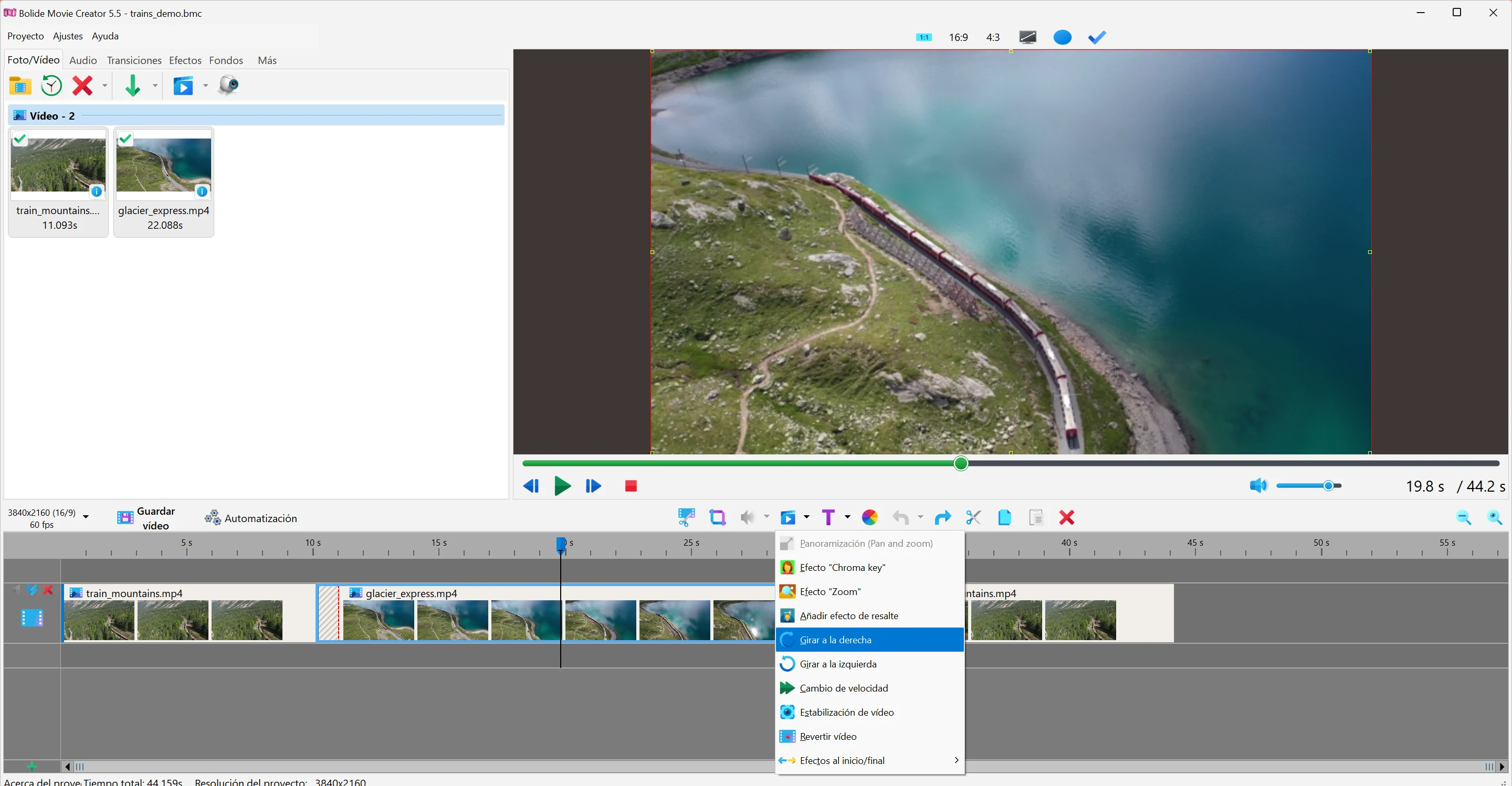Expand the Text tool dropdown arrow
This screenshot has width=1512, height=786.
pyautogui.click(x=847, y=517)
